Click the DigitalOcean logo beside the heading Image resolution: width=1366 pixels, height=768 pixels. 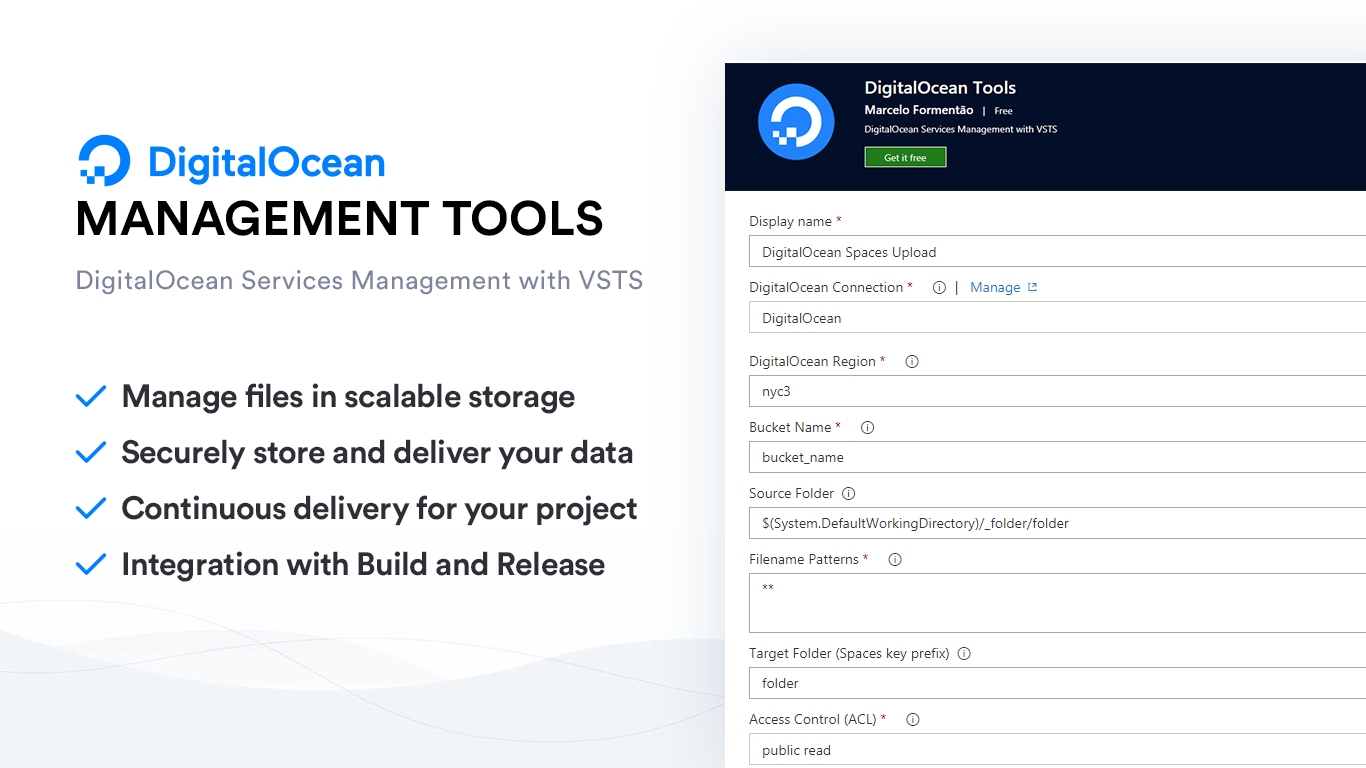point(104,161)
